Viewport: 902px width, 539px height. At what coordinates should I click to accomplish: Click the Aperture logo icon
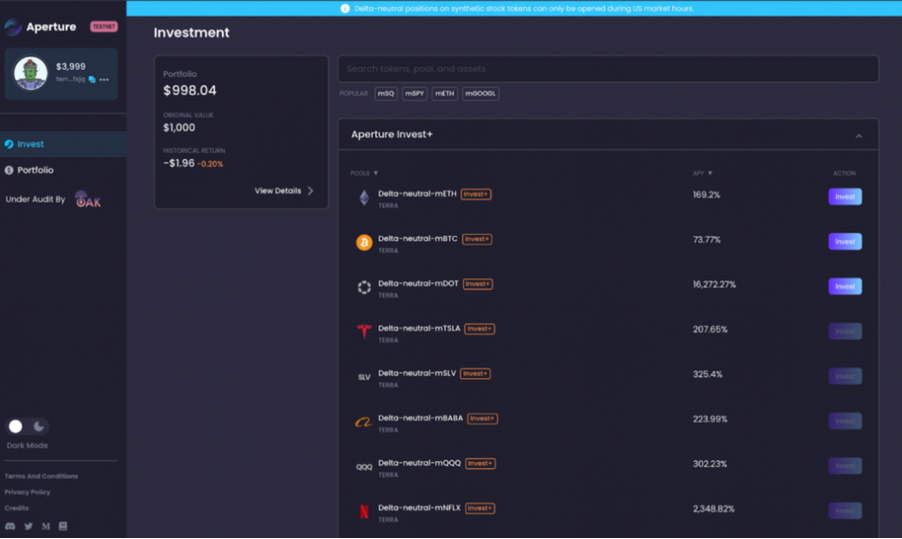pos(13,26)
